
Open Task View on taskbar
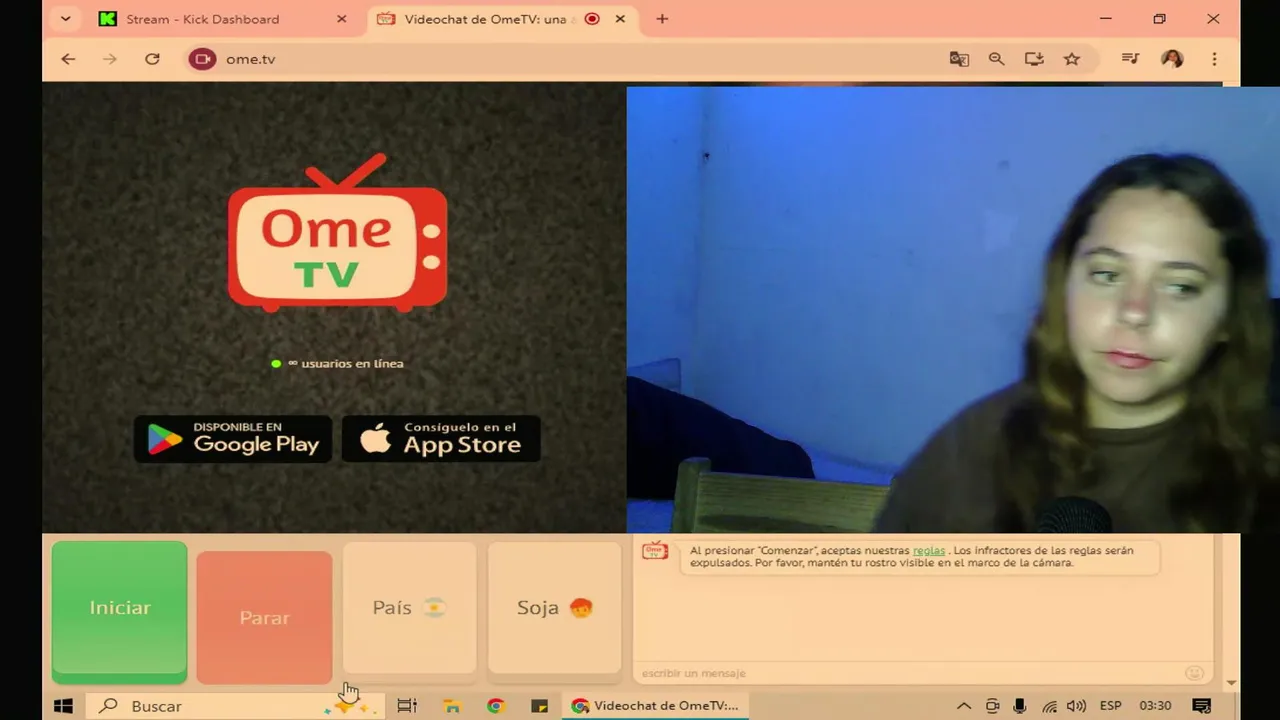tap(407, 706)
